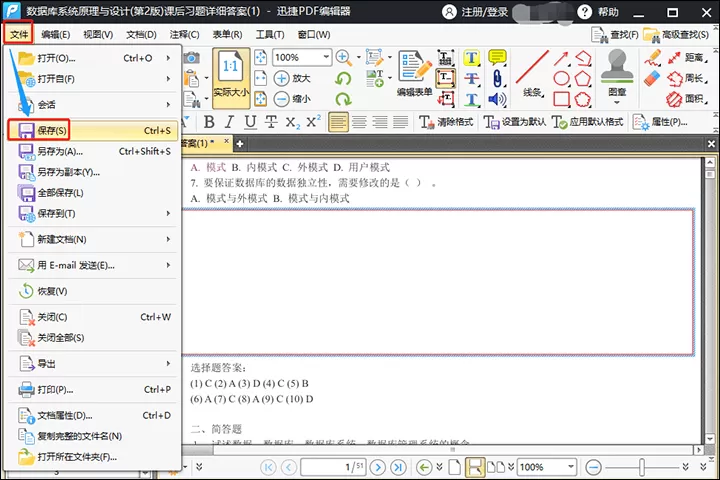Open the bottom zoom level dropdown
The width and height of the screenshot is (720, 480).
(570, 467)
